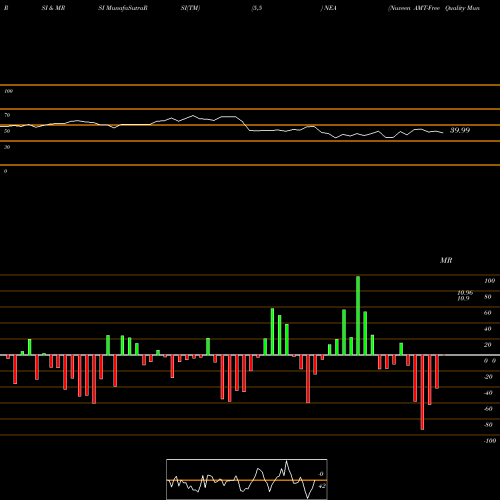
Task: Click the 10.96 price label
Action: click(x=465, y=293)
